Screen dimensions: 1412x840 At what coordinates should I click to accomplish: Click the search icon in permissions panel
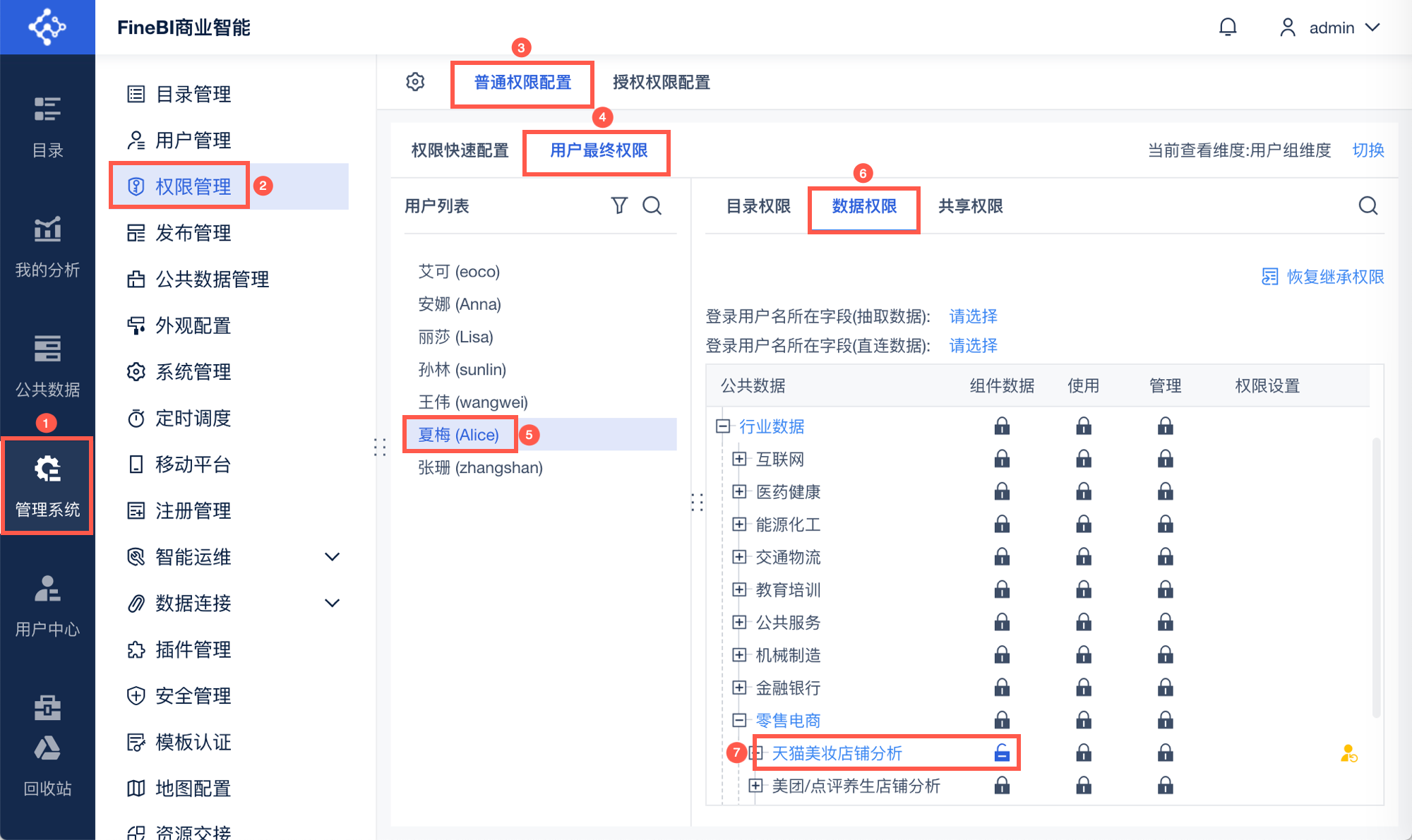[x=1368, y=205]
